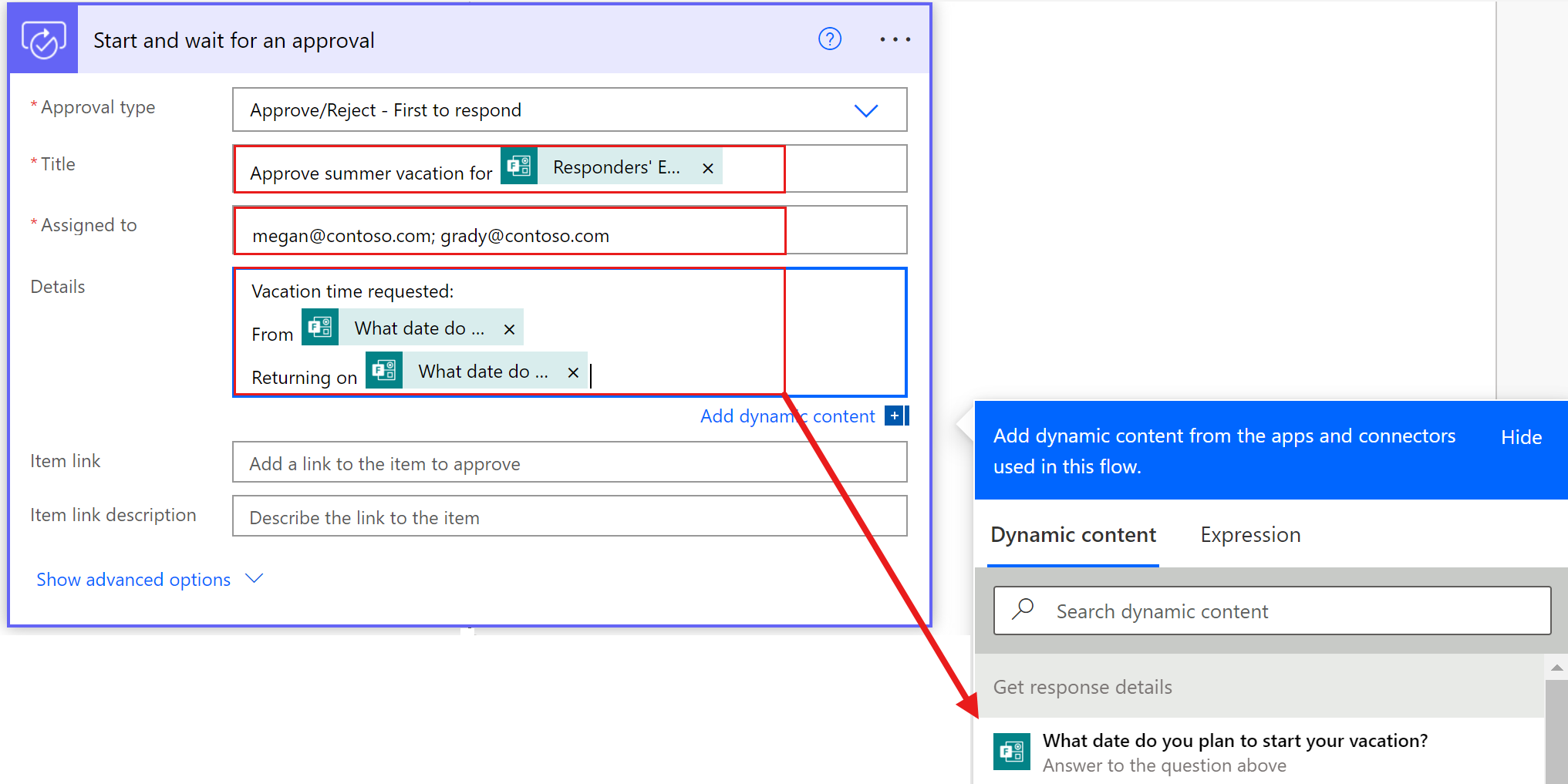Click the search magnifier icon
Screen dimensions: 1568x784
click(1023, 609)
